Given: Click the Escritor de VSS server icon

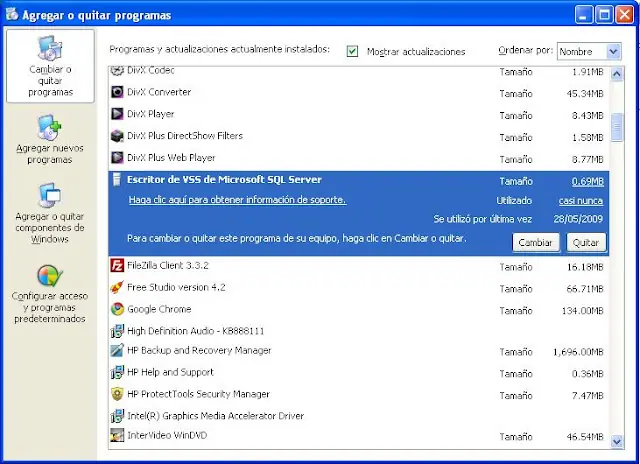Looking at the screenshot, I should click(x=117, y=179).
